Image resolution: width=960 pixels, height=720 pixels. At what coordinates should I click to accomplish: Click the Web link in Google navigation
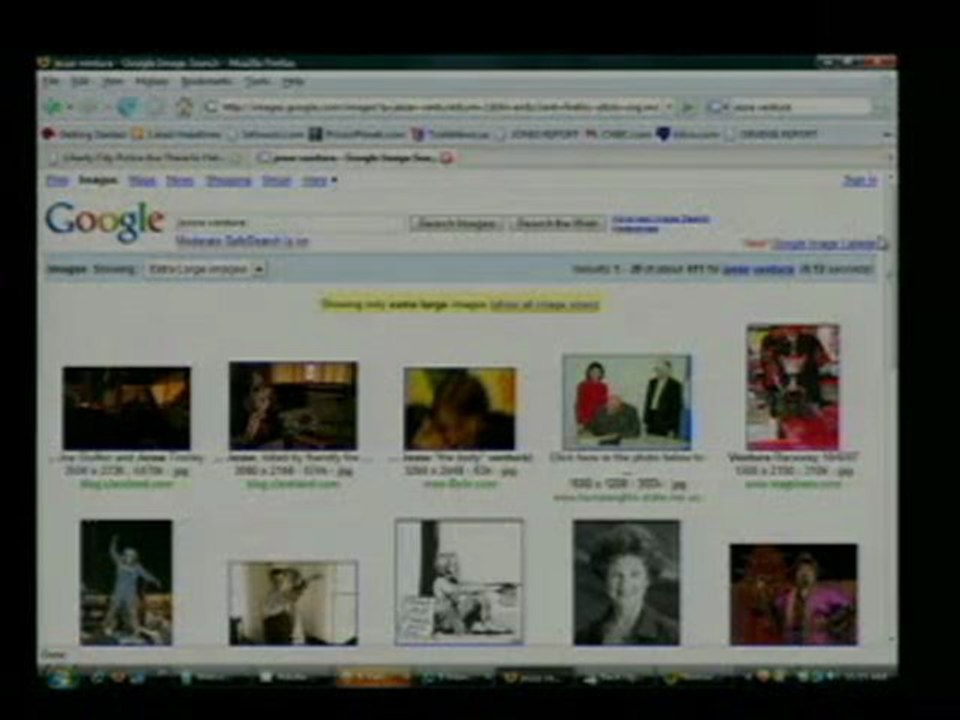58,181
